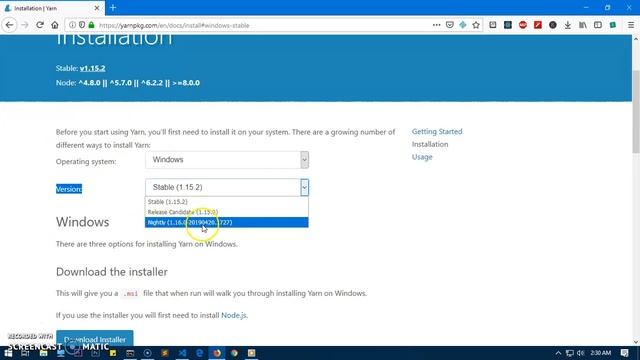Viewport: 640px width, 360px height.
Task: Click the AdBlock Plus extension icon
Action: pyautogui.click(x=523, y=25)
